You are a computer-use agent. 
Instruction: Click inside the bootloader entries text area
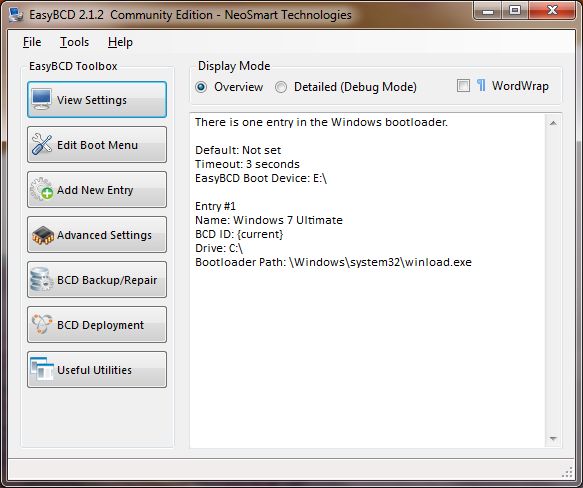click(367, 281)
